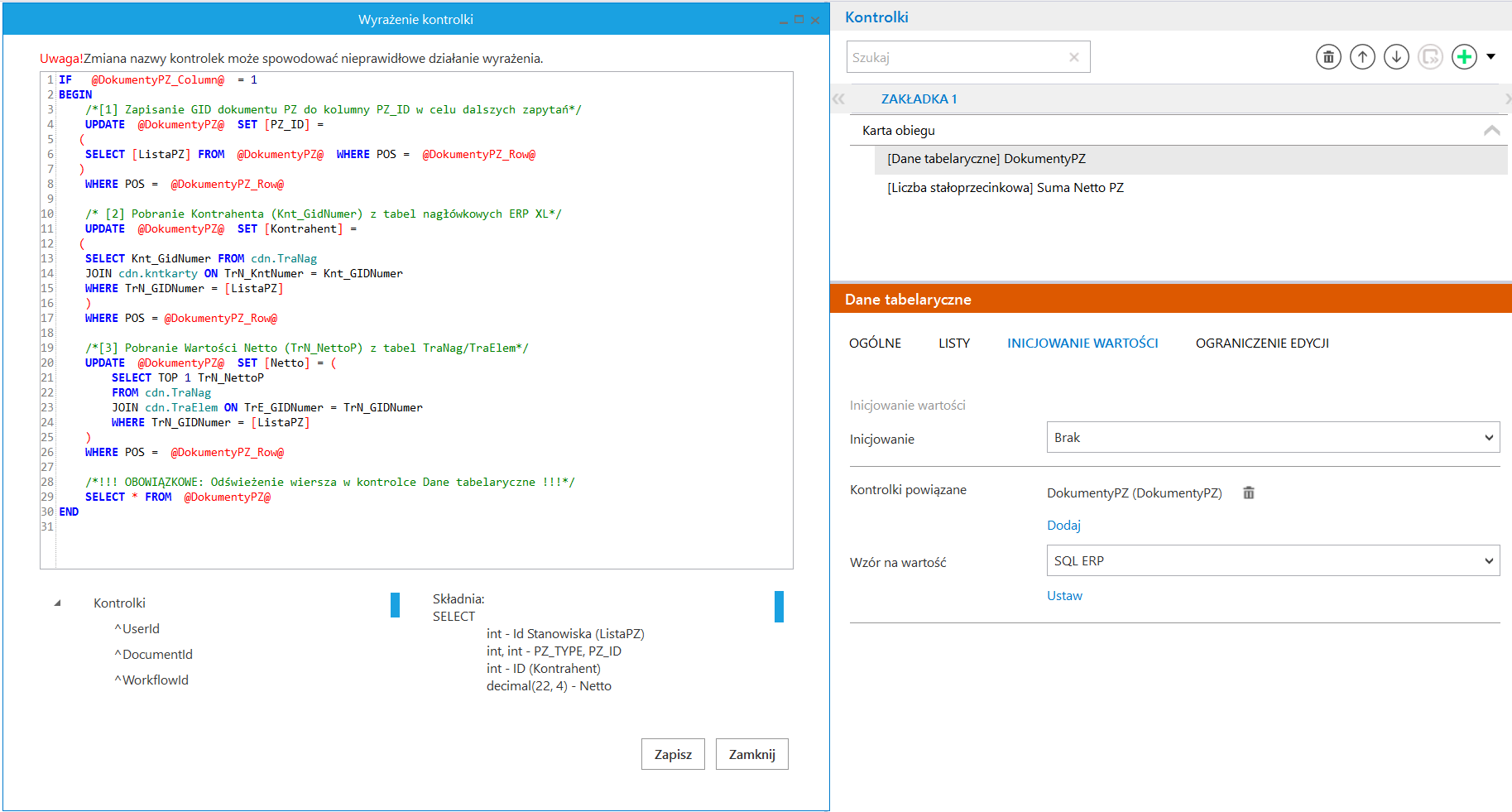Screen dimensions: 1512x812
Task: Open the Wzór na wartość SQL ERP dropdown
Action: coord(1272,561)
